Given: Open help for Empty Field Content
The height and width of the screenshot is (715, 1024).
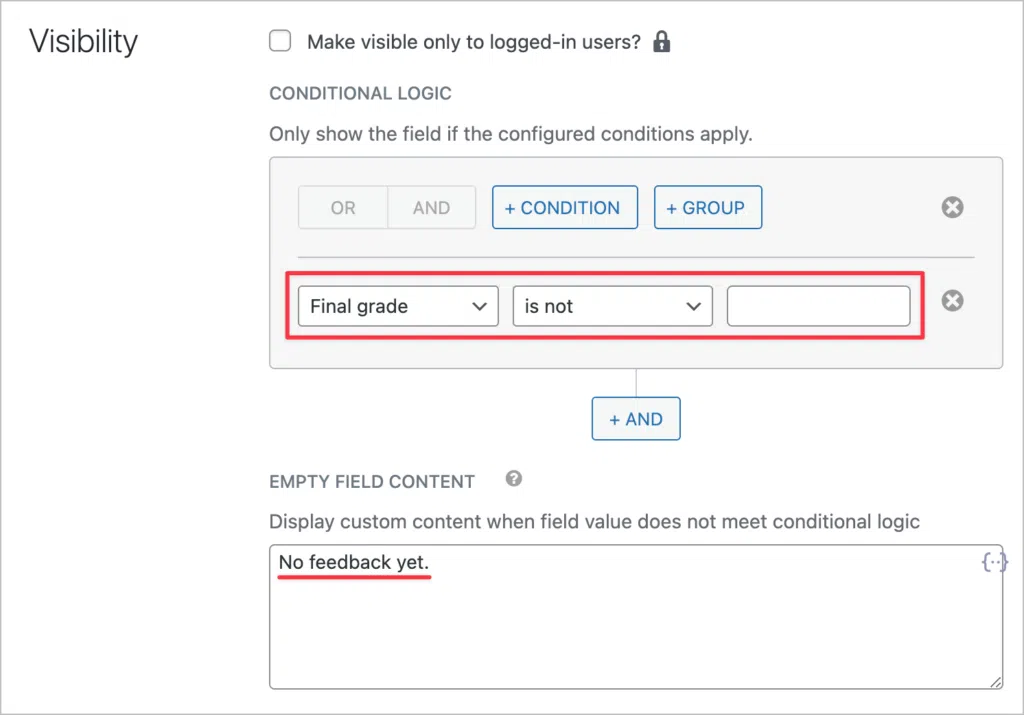Looking at the screenshot, I should click(514, 479).
